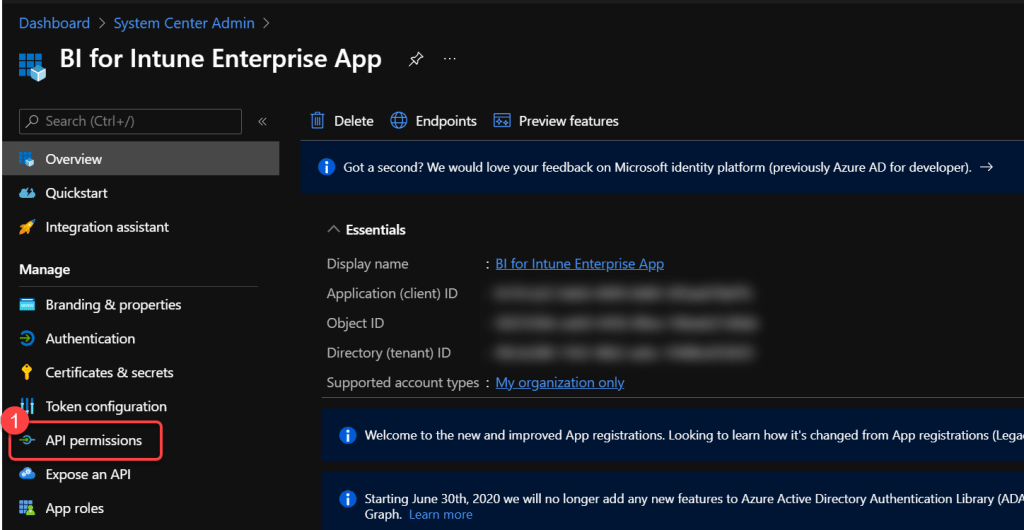Open Certificates & secrets key item
This screenshot has width=1024, height=530.
[x=109, y=373]
